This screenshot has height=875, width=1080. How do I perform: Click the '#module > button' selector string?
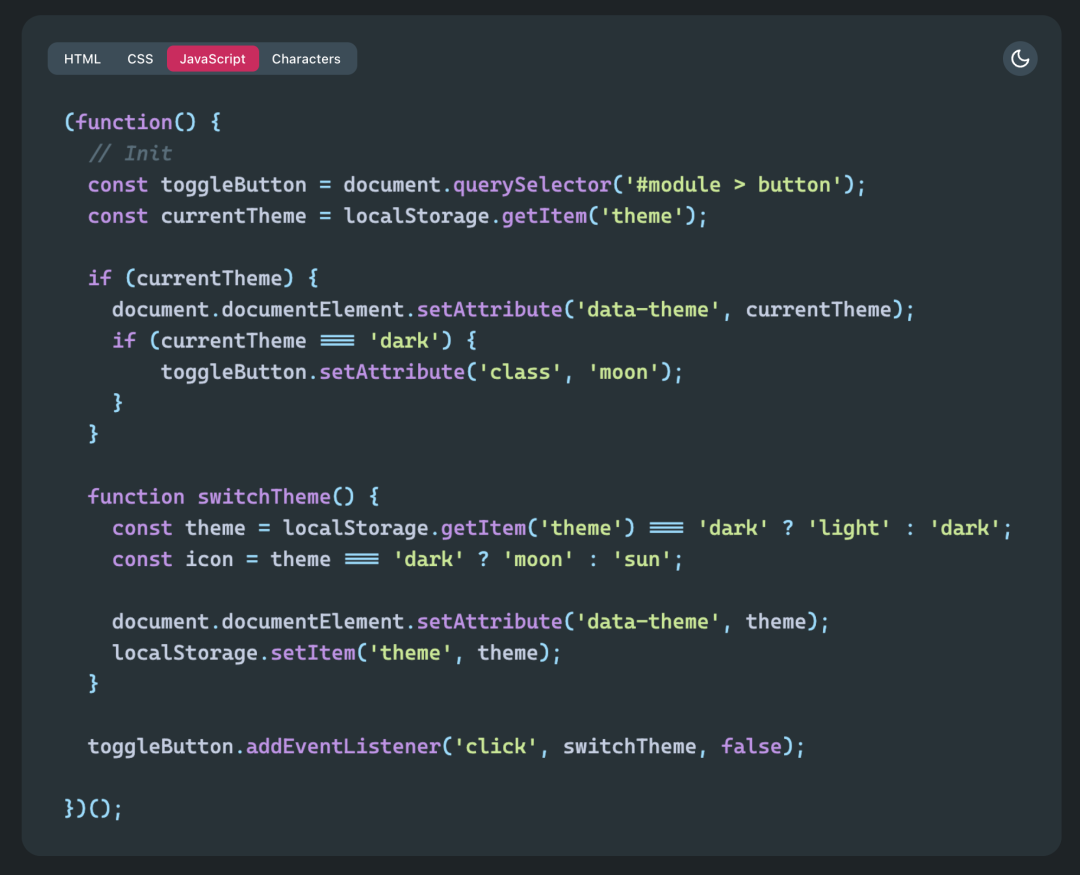tap(733, 185)
